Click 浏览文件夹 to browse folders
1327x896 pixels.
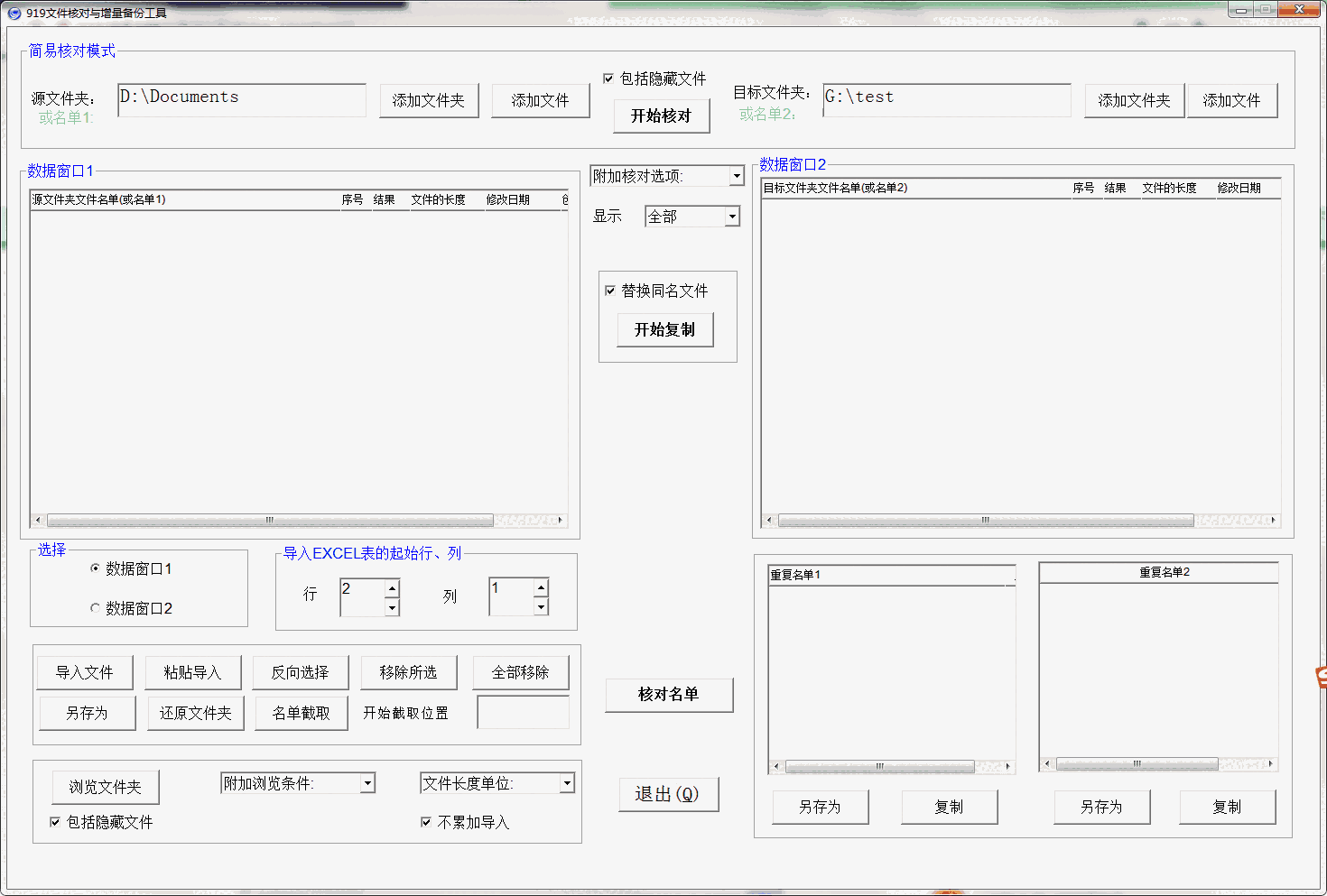105,787
